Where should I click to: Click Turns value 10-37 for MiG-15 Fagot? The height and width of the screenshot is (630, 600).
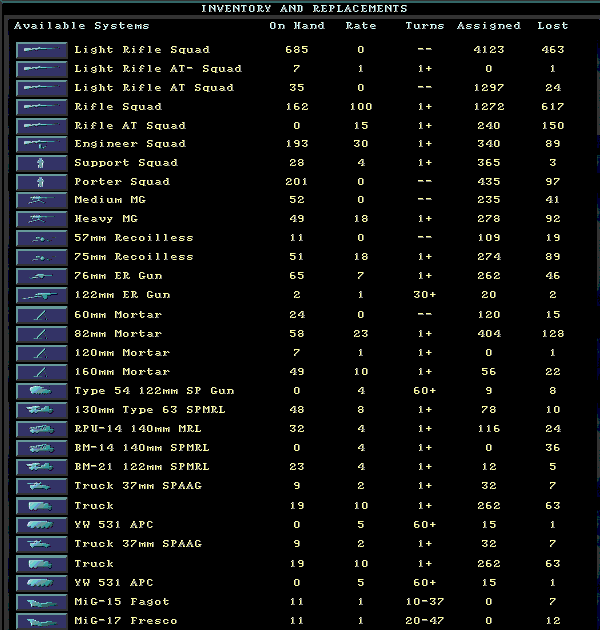pyautogui.click(x=425, y=602)
